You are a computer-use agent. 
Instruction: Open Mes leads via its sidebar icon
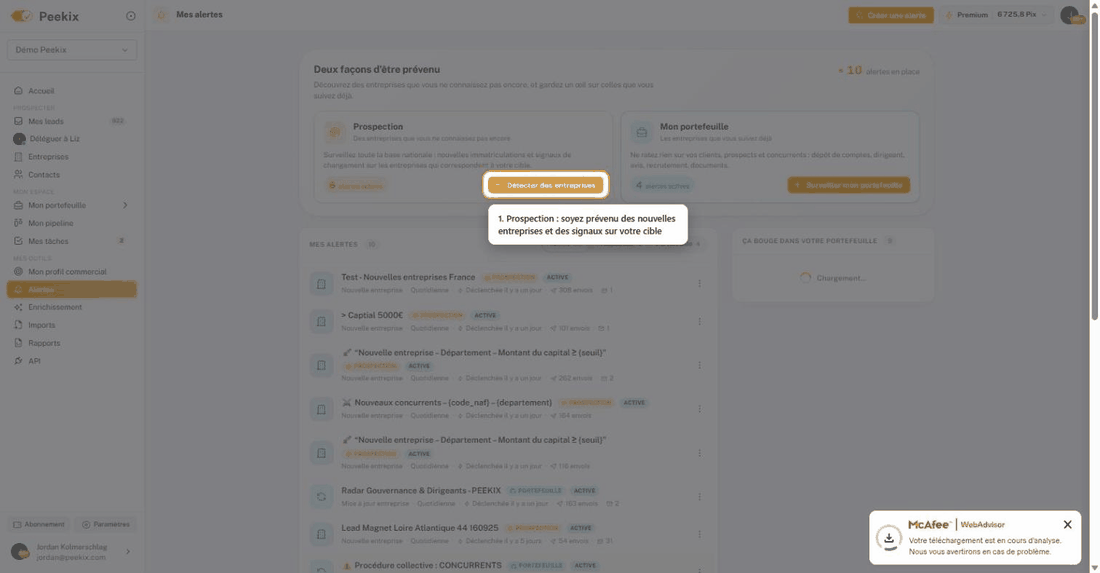pos(18,121)
